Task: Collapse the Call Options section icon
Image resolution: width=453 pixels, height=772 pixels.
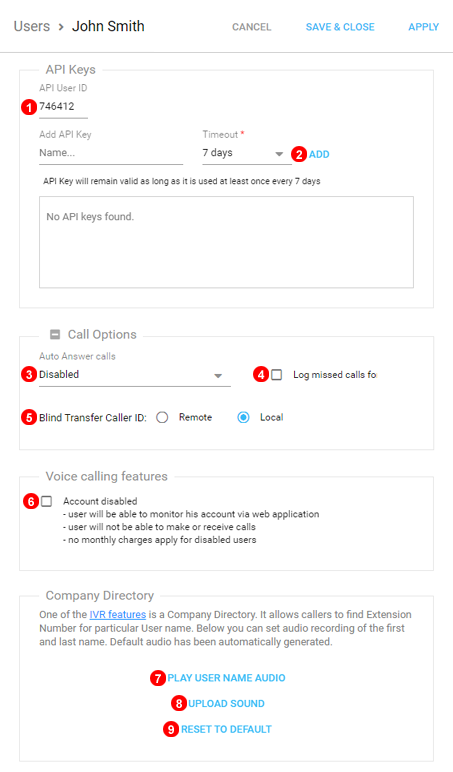Action: pyautogui.click(x=55, y=335)
